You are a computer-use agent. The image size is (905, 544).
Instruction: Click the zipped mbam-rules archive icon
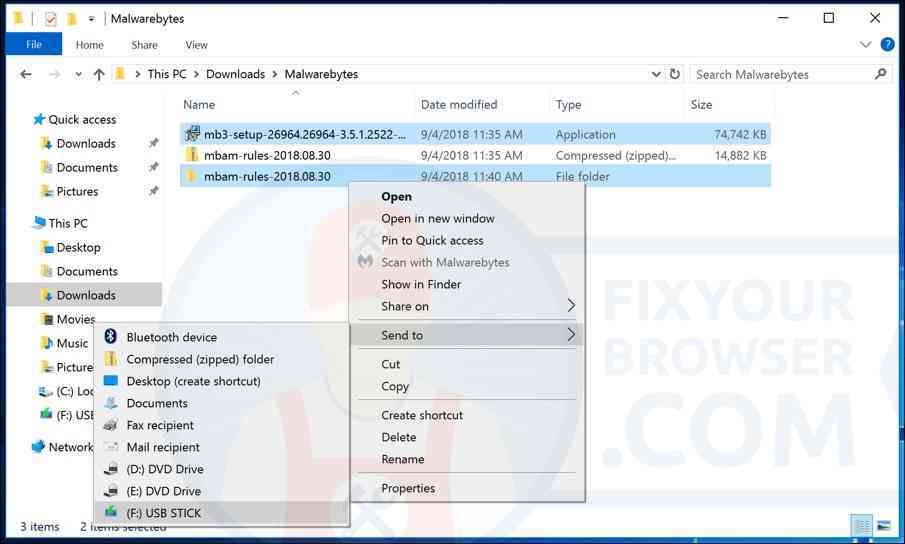[x=192, y=155]
